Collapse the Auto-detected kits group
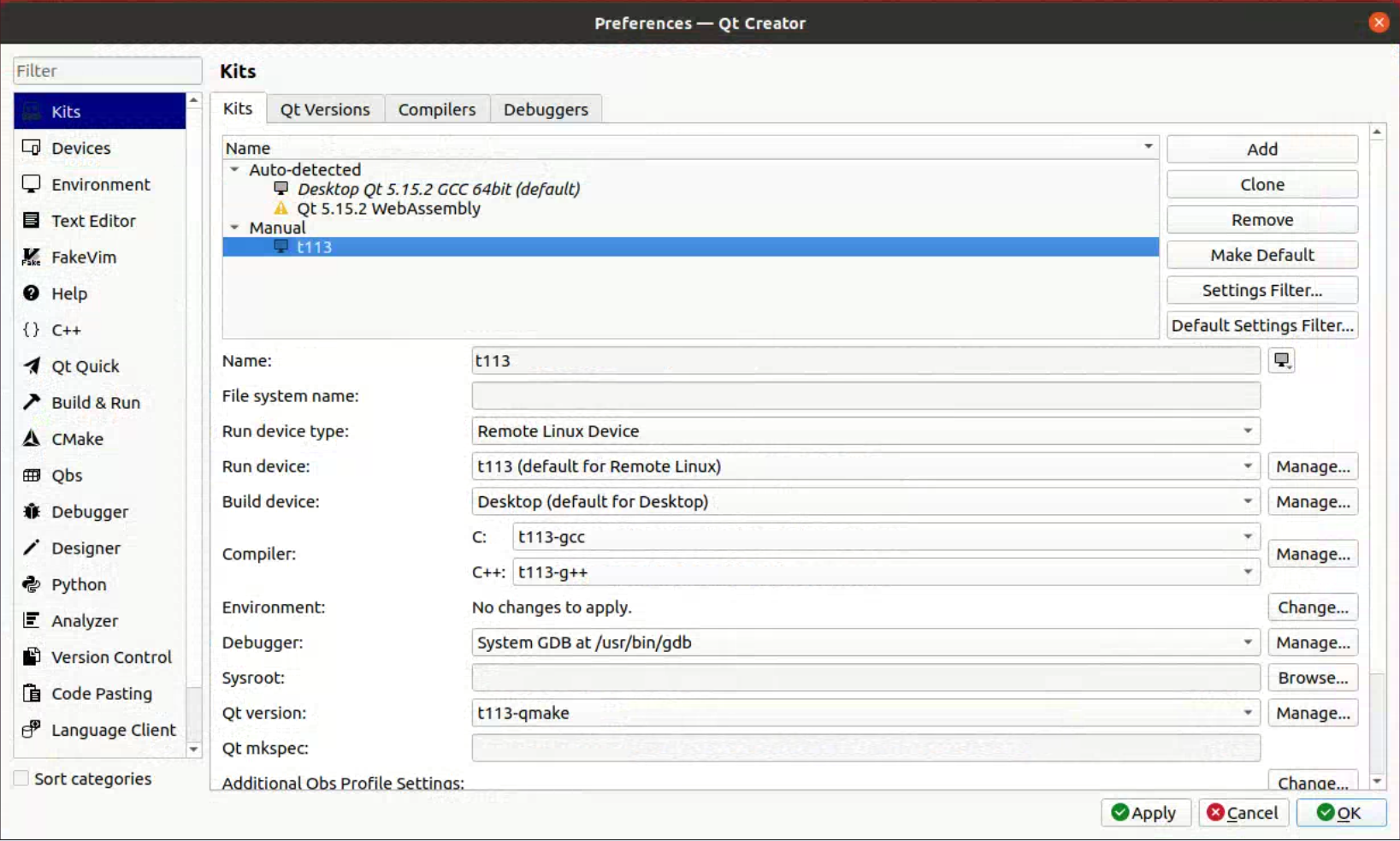Image resolution: width=1400 pixels, height=841 pixels. [234, 169]
